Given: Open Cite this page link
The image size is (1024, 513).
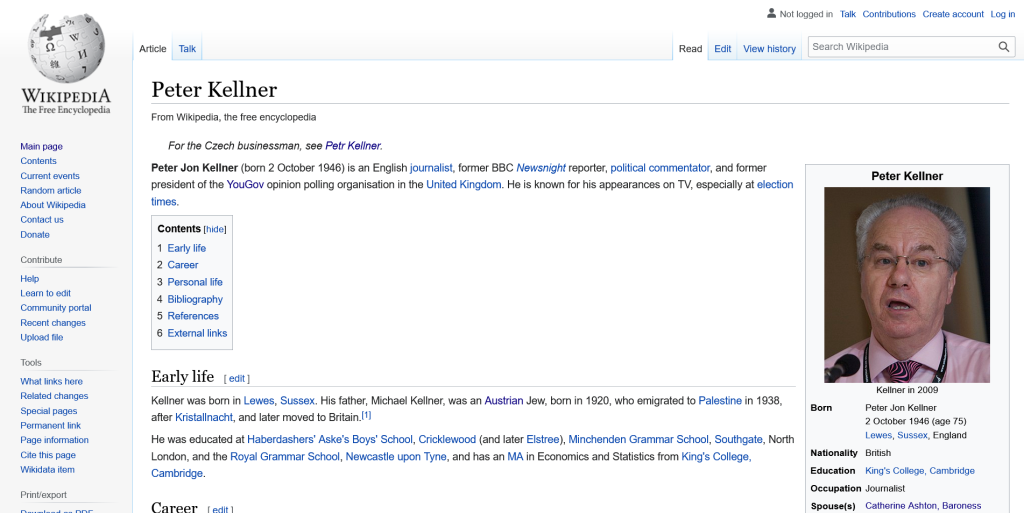Looking at the screenshot, I should coord(48,455).
